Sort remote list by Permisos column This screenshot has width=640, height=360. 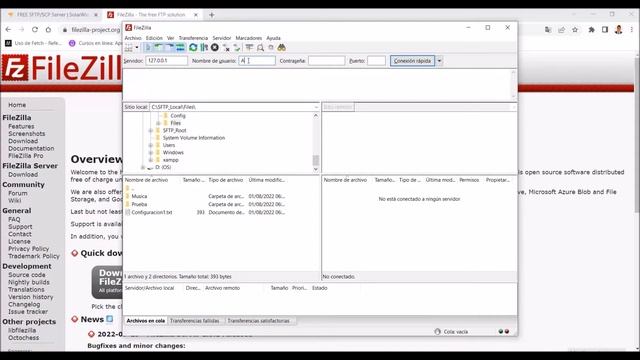(x=469, y=180)
